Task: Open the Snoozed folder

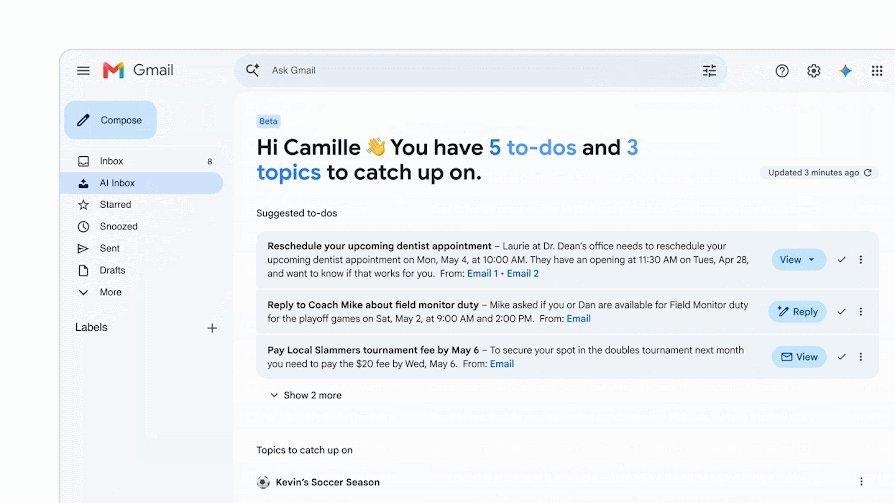Action: 143,227
